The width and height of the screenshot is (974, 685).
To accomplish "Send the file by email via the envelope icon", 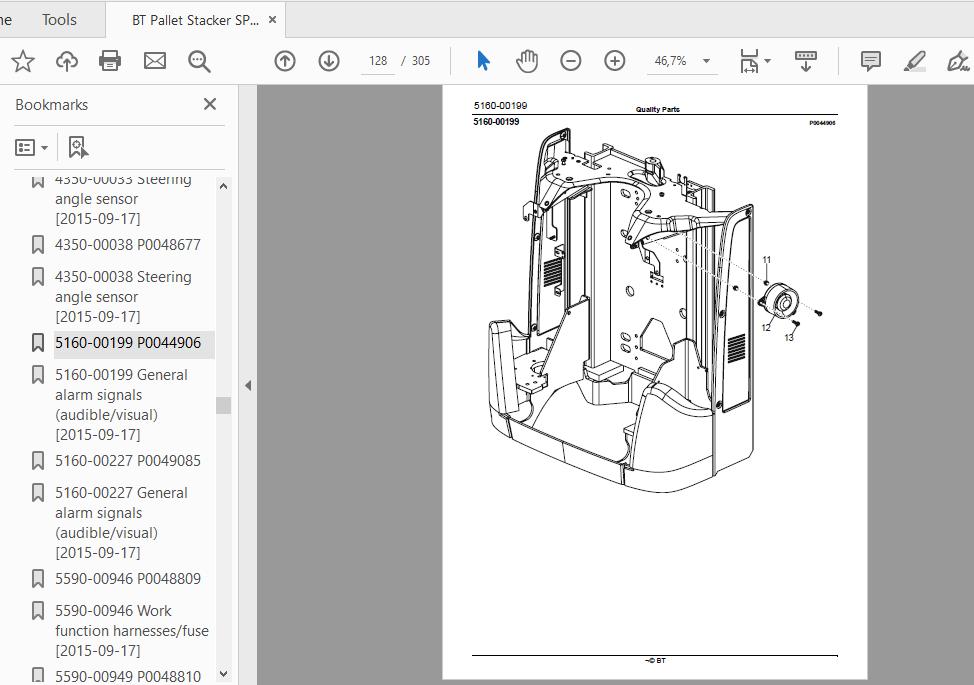I will [x=155, y=61].
